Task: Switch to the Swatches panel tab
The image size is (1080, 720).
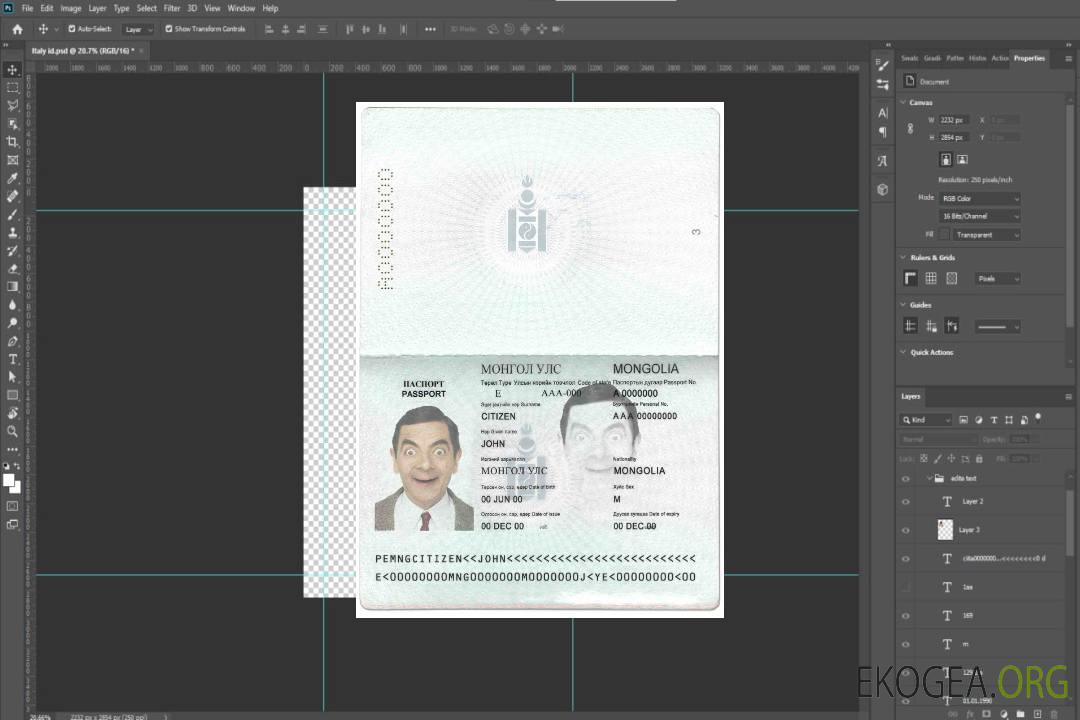Action: pyautogui.click(x=910, y=59)
